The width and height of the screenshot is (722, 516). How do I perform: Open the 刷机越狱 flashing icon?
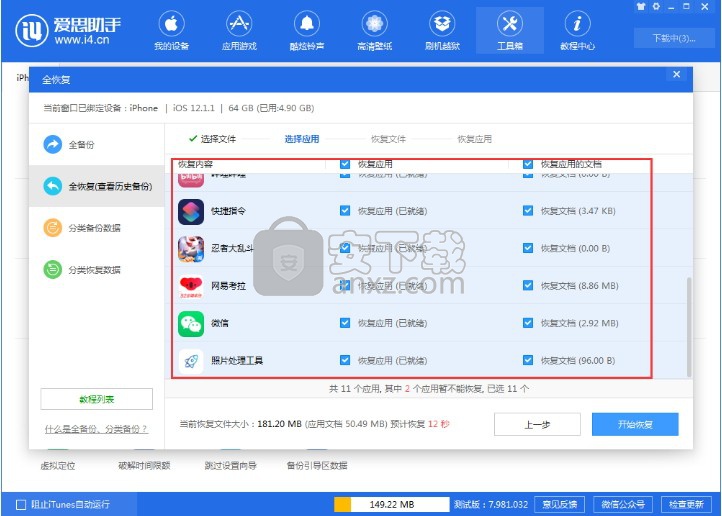pos(442,23)
